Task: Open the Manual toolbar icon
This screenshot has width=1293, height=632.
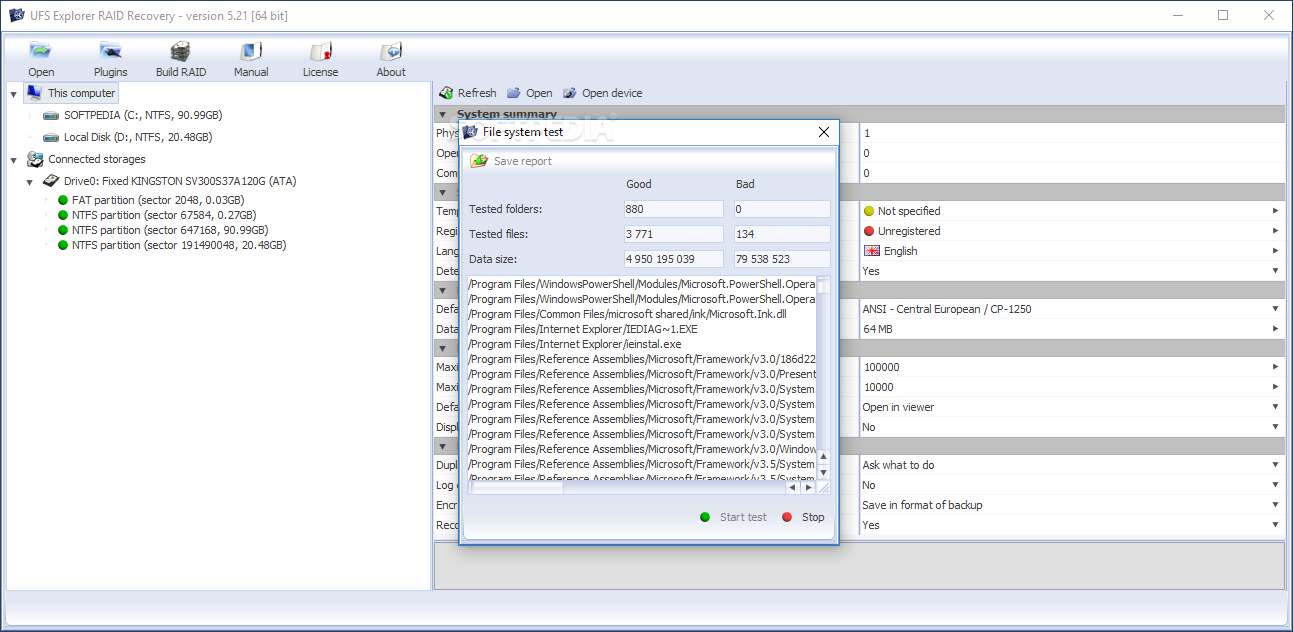Action: click(x=251, y=59)
